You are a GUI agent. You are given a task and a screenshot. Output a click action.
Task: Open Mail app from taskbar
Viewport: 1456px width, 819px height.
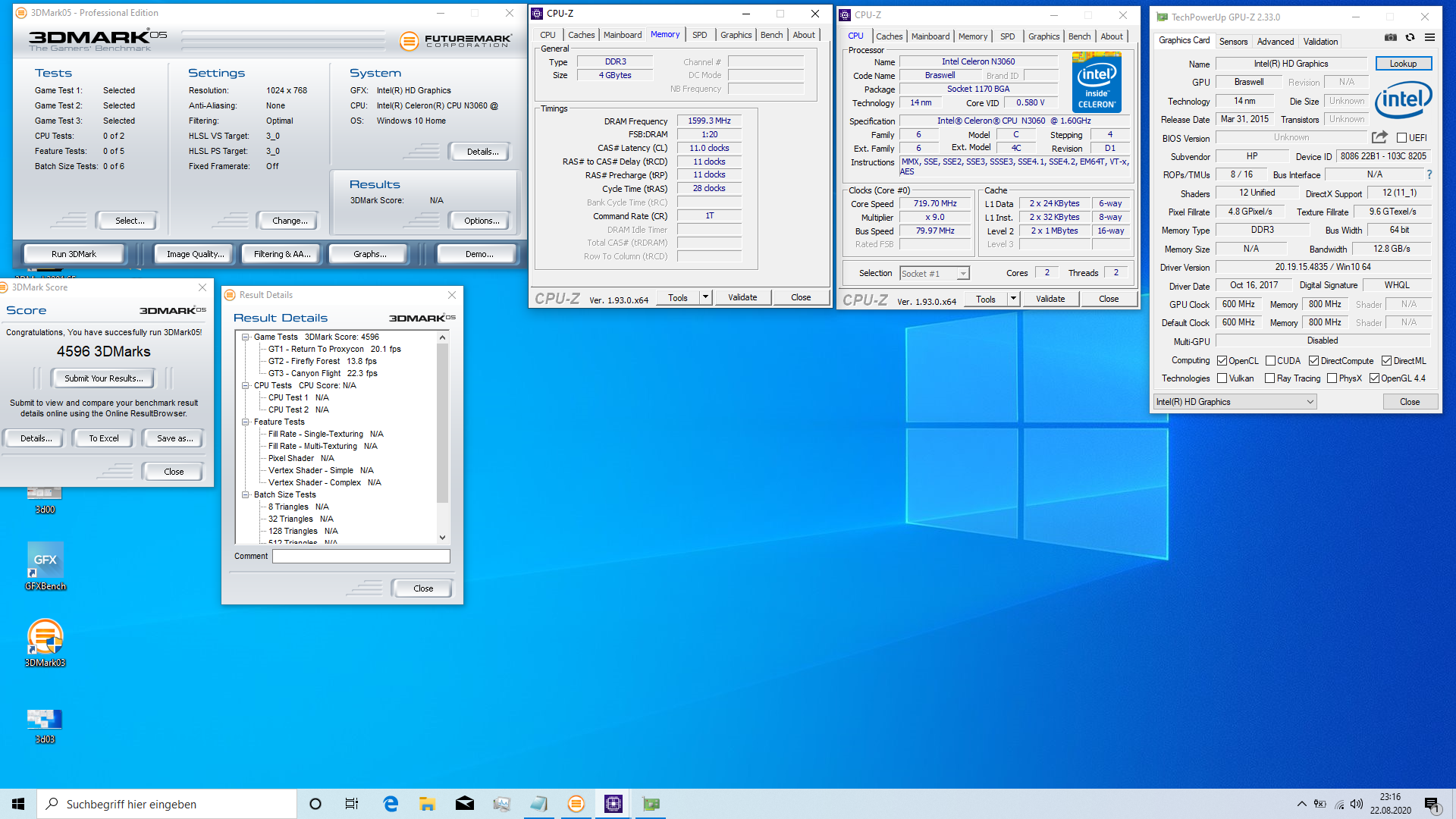(464, 804)
